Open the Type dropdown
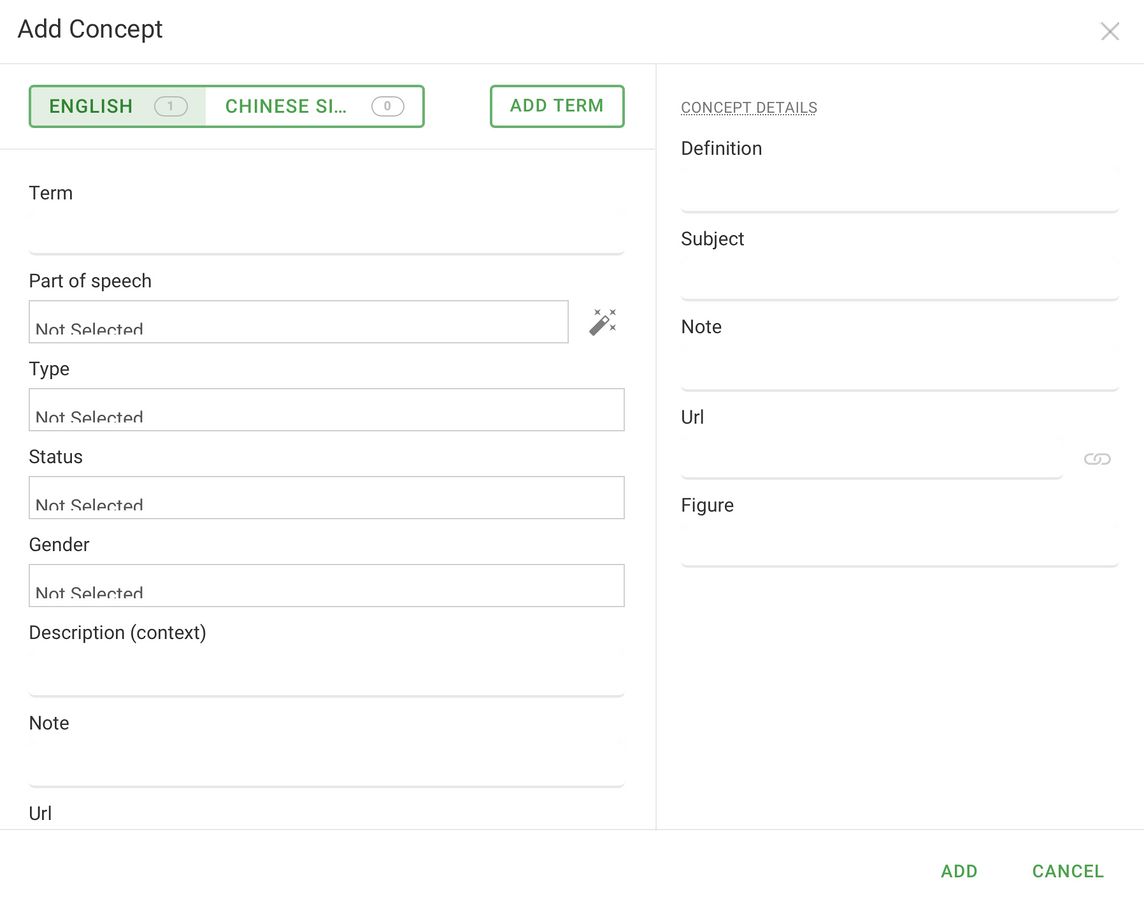Screen dimensions: 1144x899 [x=326, y=410]
